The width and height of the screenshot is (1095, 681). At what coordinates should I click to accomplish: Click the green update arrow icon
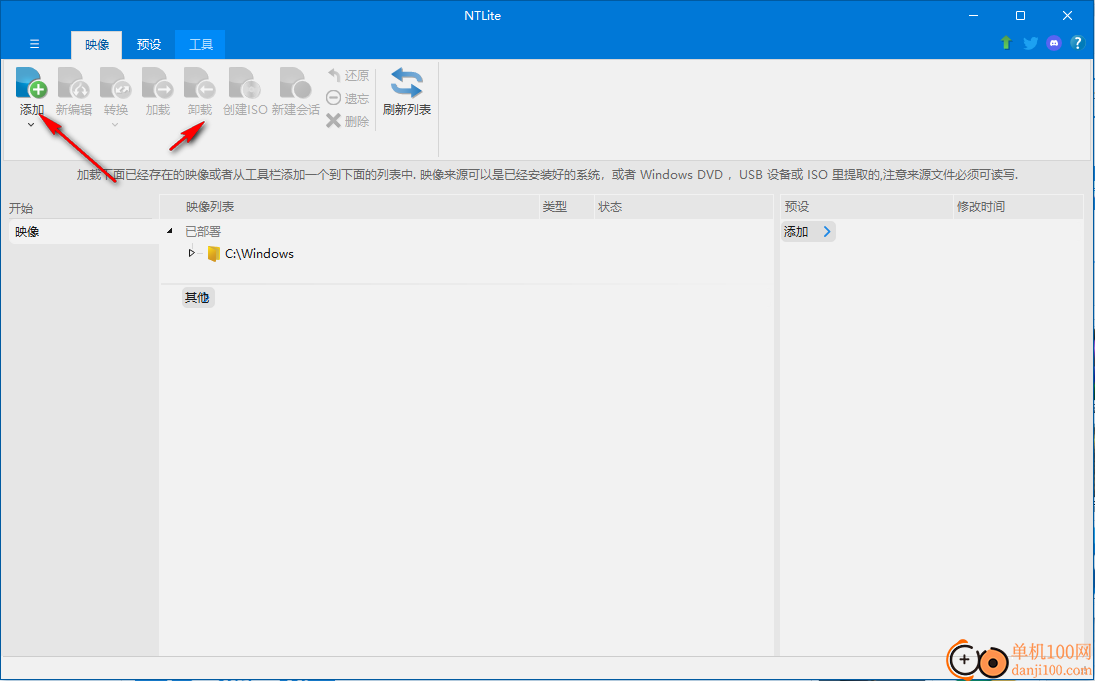click(x=1006, y=43)
